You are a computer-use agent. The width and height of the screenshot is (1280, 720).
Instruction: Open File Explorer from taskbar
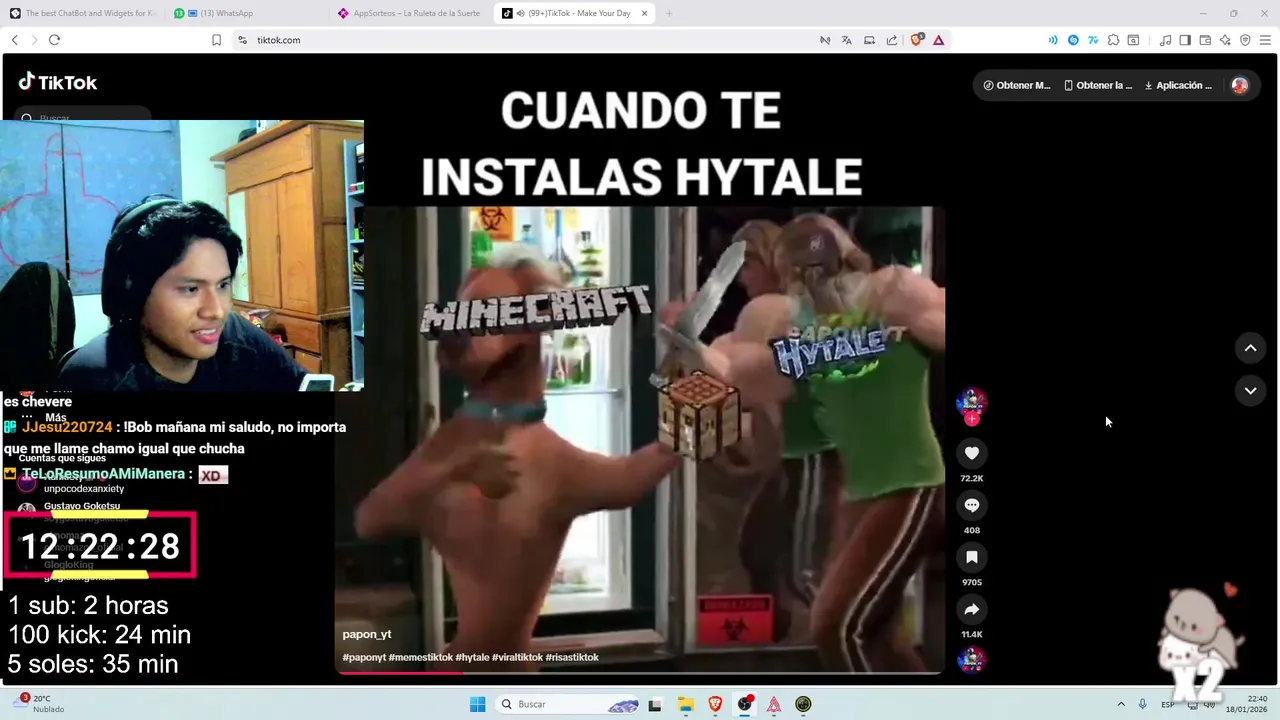pyautogui.click(x=685, y=704)
